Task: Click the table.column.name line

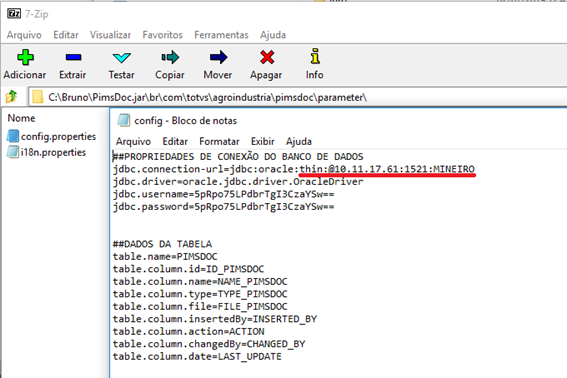Action: tap(200, 281)
